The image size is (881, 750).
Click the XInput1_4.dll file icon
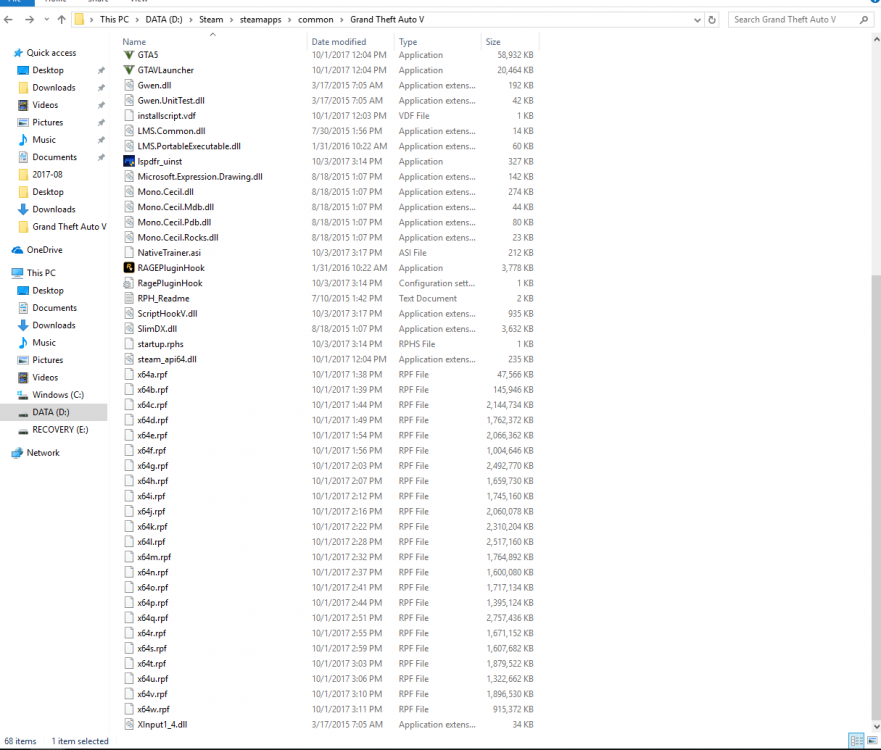tap(129, 724)
